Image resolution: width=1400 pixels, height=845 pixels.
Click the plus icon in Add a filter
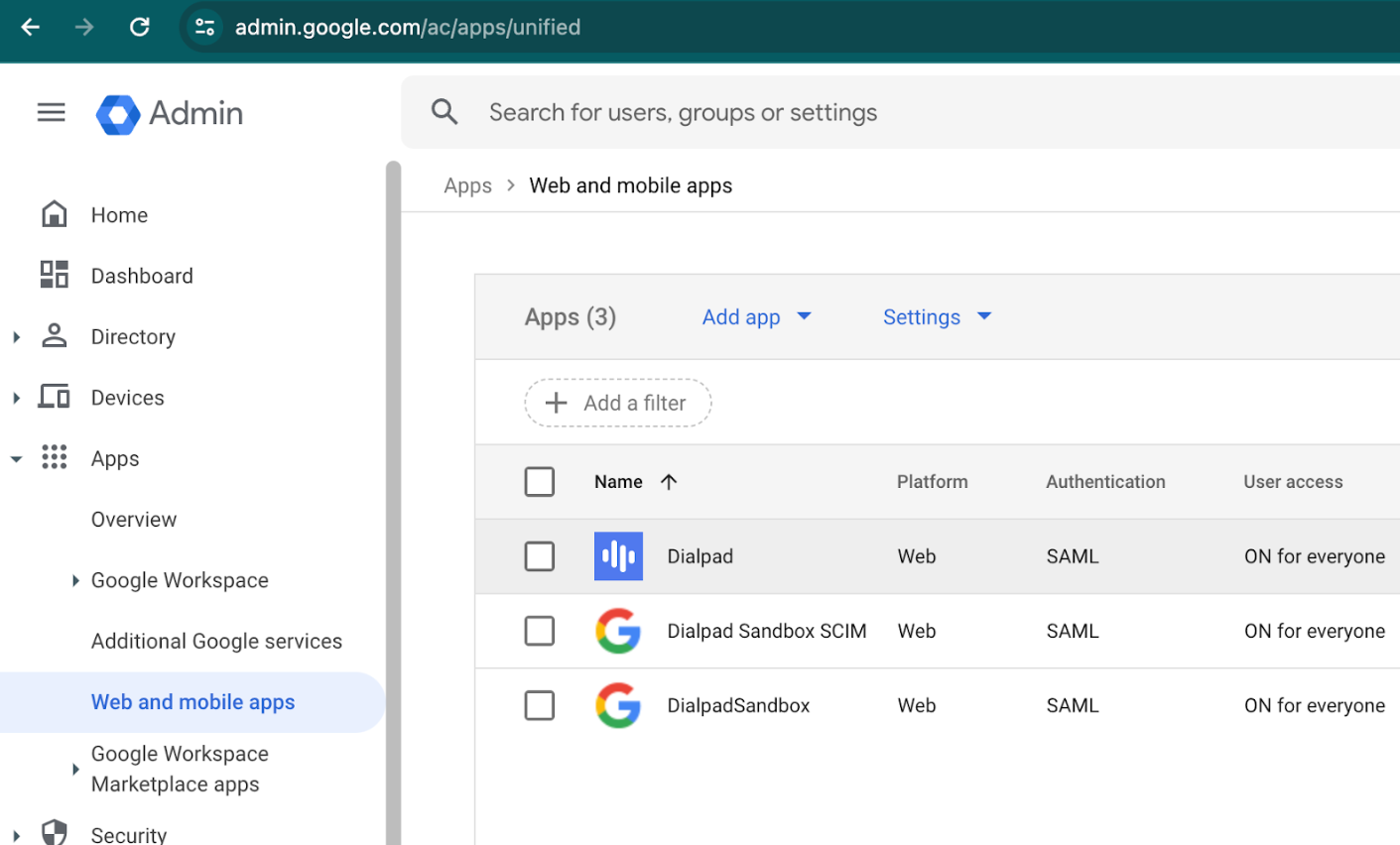(557, 403)
